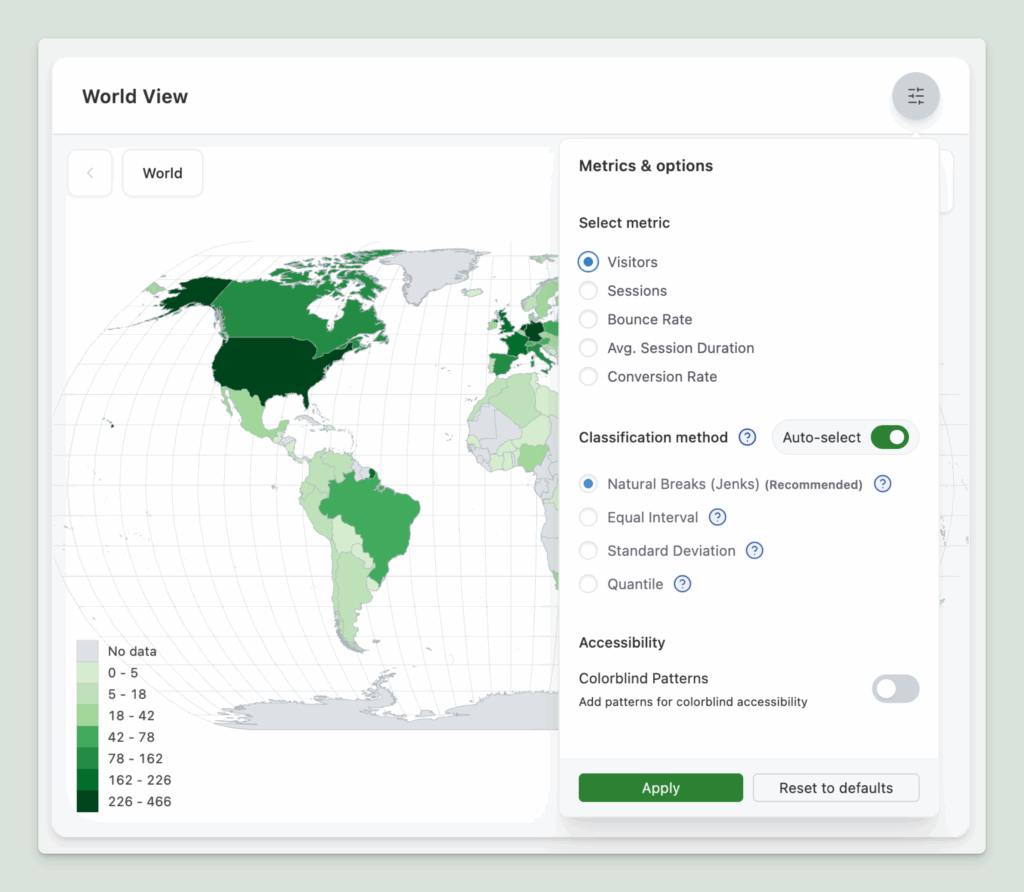Enable the Colorblind Patterns toggle

pyautogui.click(x=895, y=689)
